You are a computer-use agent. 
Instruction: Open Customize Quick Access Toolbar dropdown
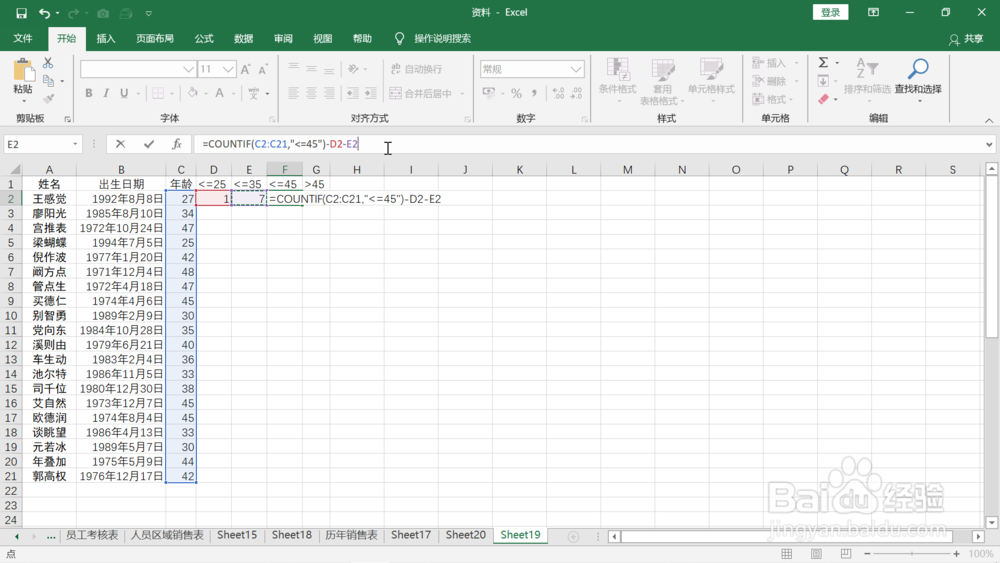click(x=149, y=13)
